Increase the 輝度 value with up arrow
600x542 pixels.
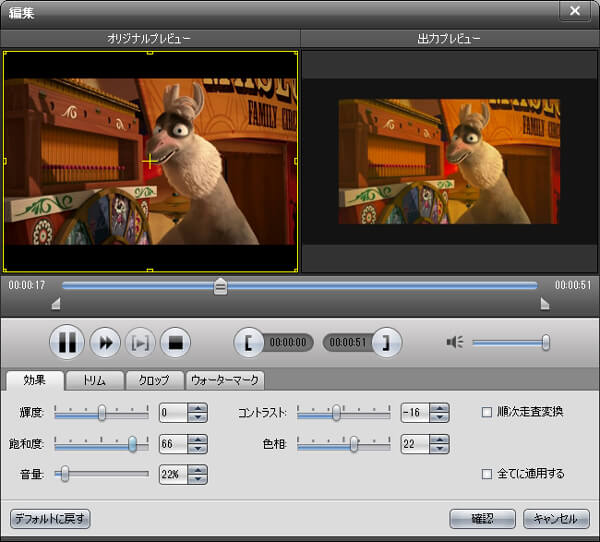coord(197,408)
